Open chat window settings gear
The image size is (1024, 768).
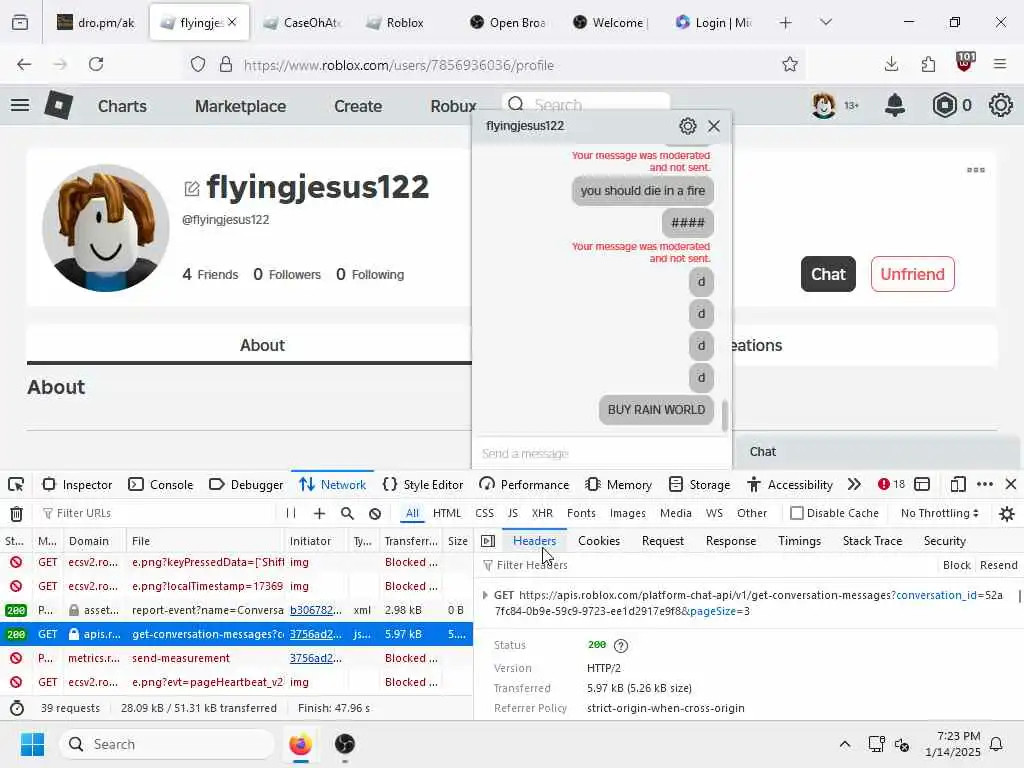coord(687,126)
